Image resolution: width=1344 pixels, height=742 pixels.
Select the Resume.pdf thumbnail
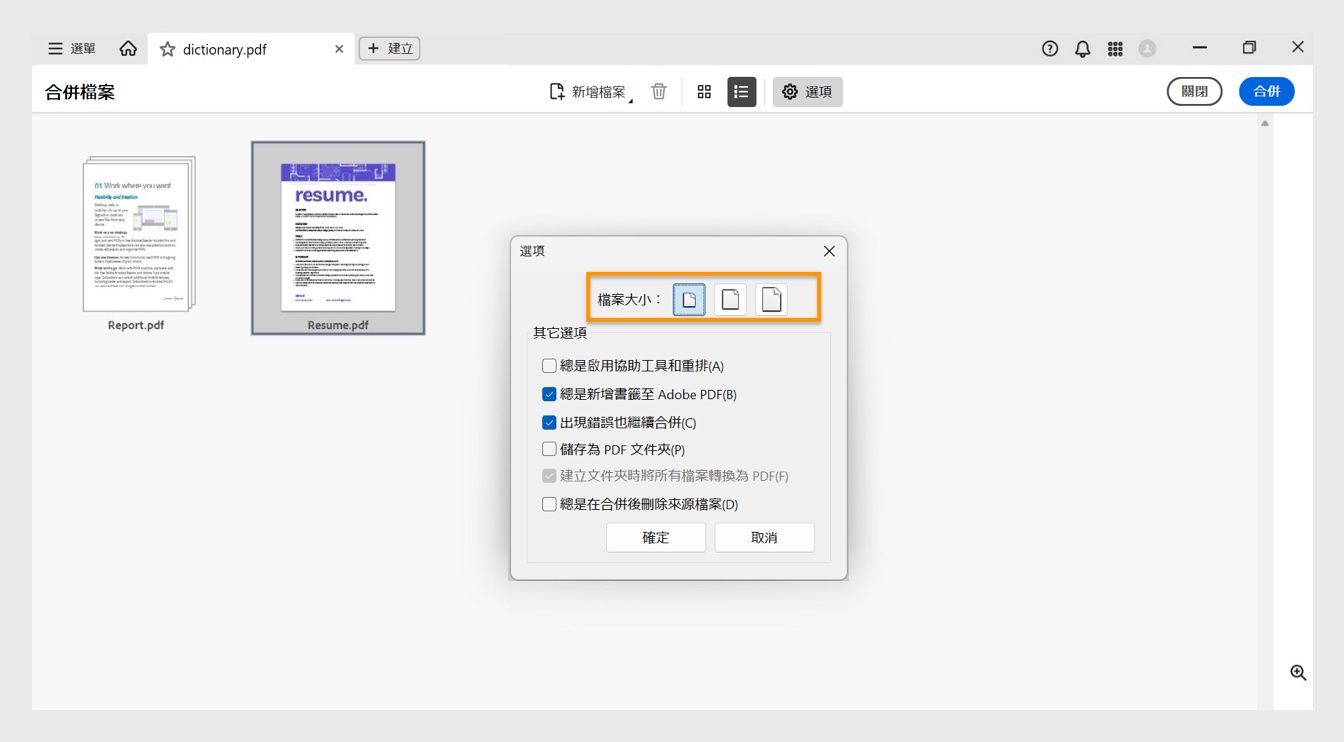338,238
